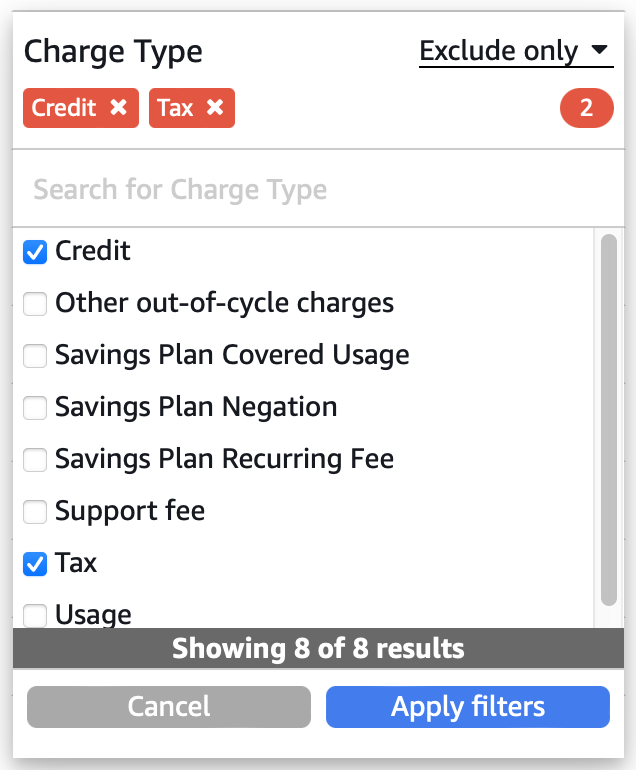Check Other out-of-cycle charges checkbox
The image size is (636, 770).
pos(35,304)
